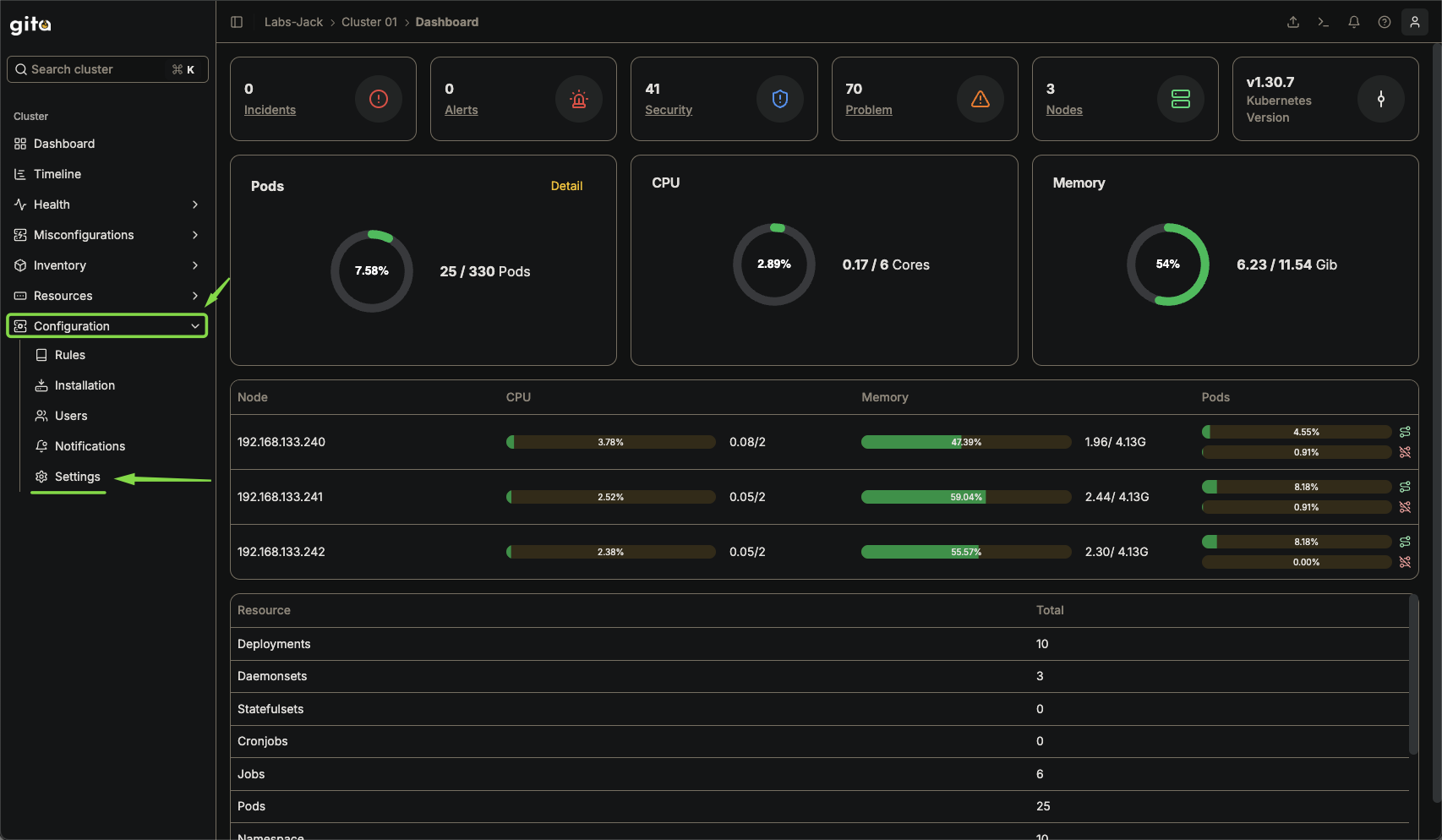Click the Alerts siren icon
Viewport: 1442px width, 840px height.
pyautogui.click(x=579, y=99)
